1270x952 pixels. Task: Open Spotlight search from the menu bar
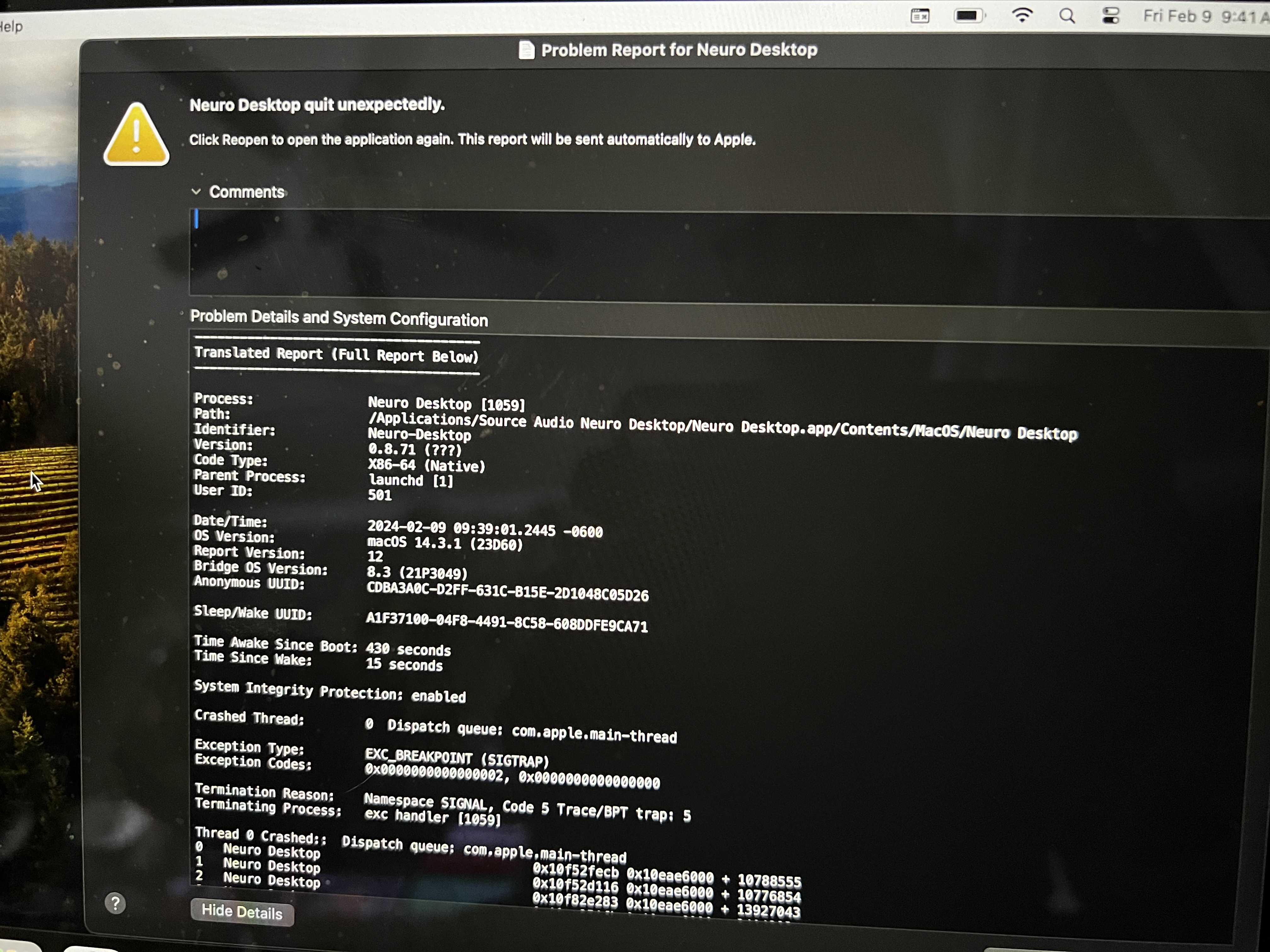[1067, 15]
